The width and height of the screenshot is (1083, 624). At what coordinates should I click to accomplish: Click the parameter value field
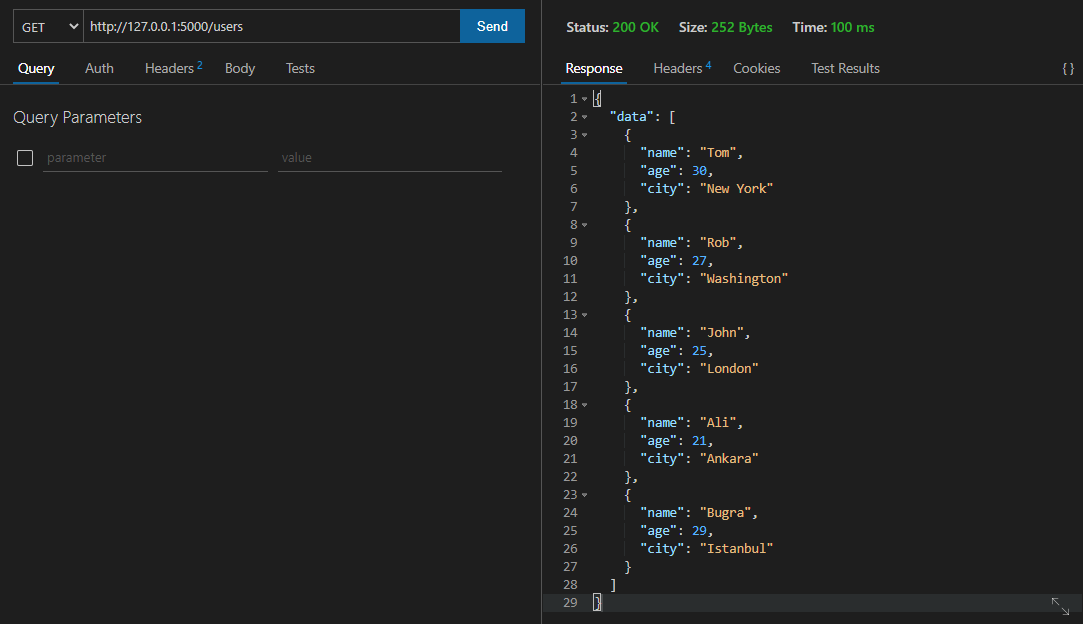pos(390,158)
